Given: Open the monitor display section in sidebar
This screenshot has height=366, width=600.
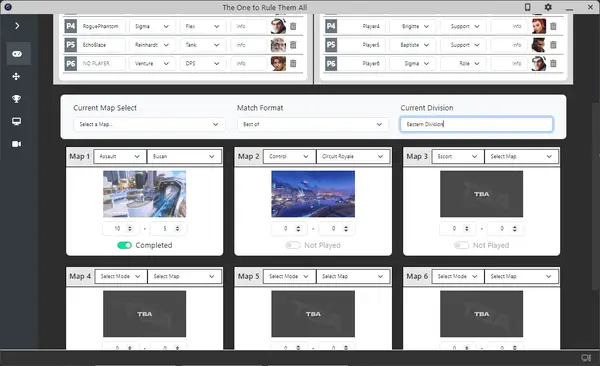Looking at the screenshot, I should [x=16, y=121].
